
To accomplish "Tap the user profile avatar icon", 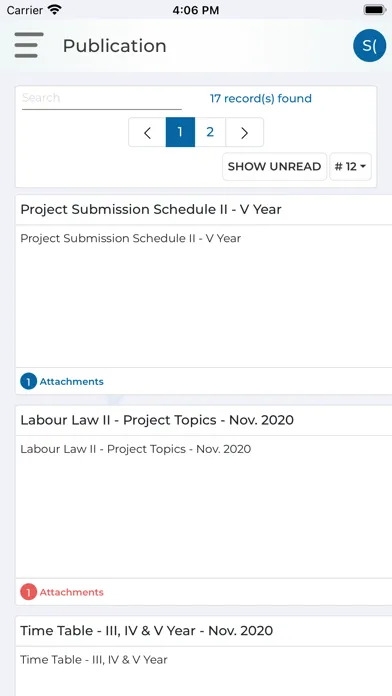I will (x=369, y=45).
